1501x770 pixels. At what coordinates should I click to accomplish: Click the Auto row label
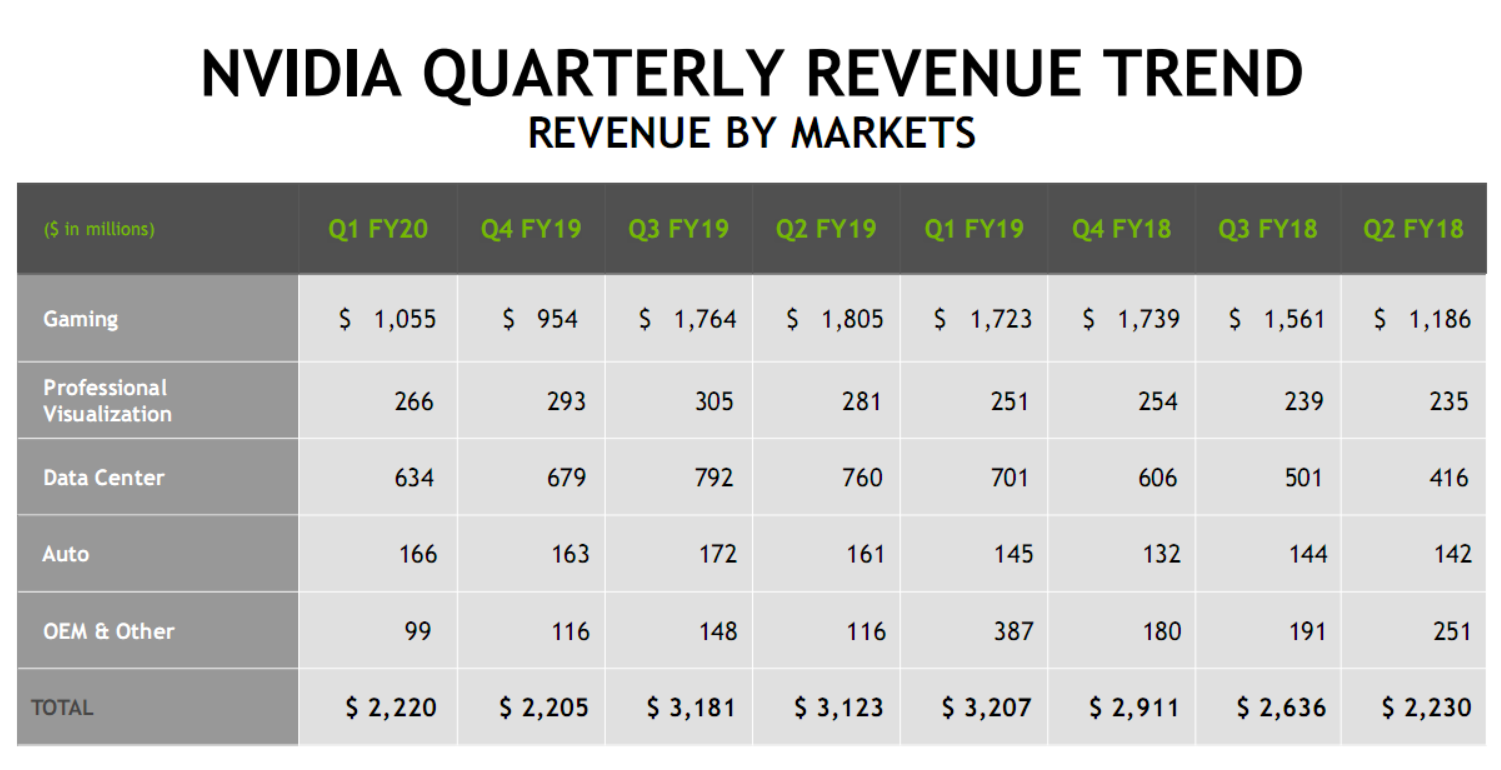click(66, 554)
